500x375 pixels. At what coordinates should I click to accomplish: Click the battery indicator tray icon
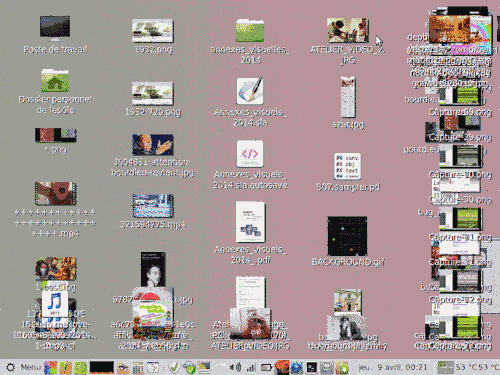point(266,367)
